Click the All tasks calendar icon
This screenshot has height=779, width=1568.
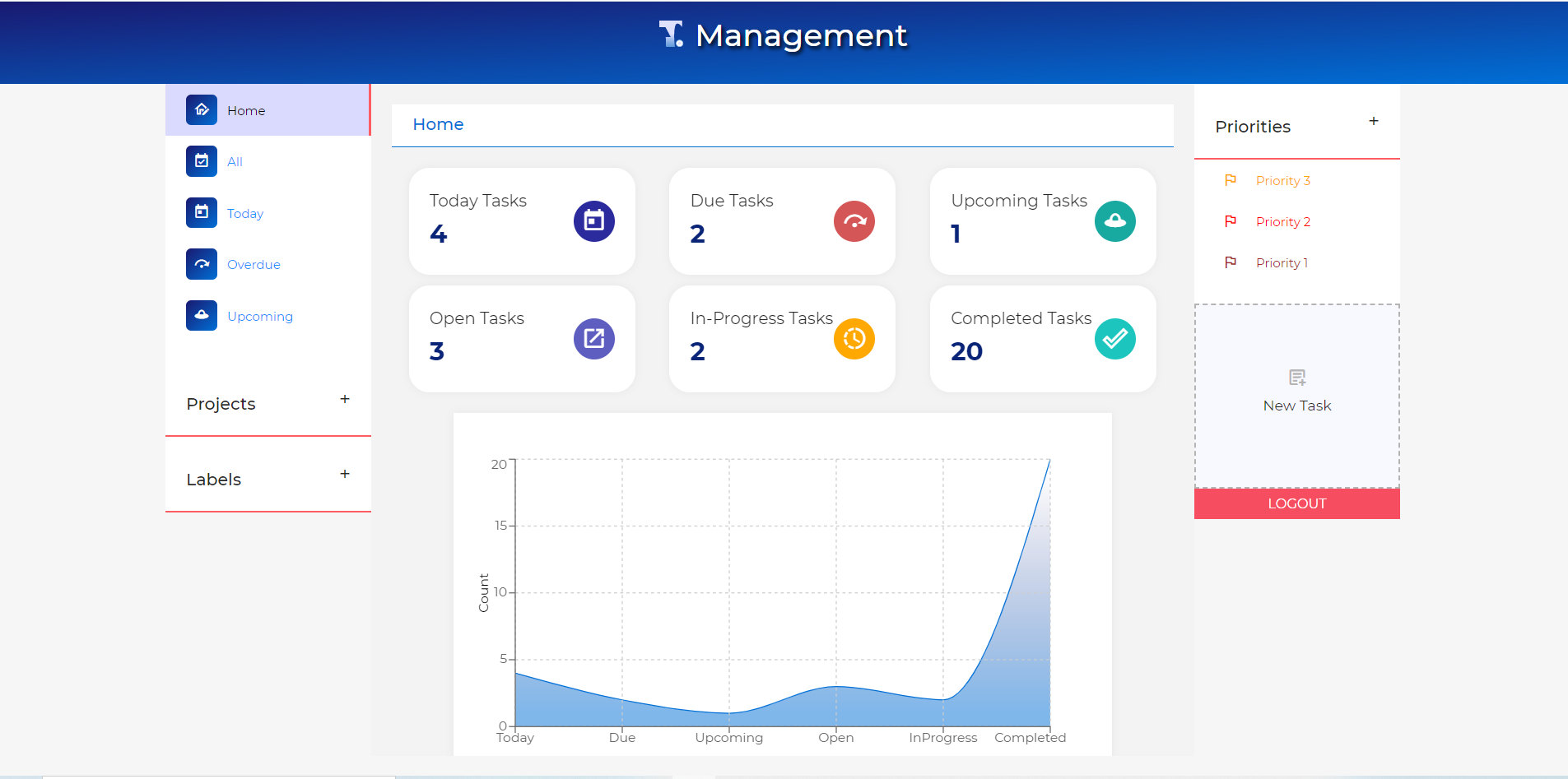tap(202, 161)
